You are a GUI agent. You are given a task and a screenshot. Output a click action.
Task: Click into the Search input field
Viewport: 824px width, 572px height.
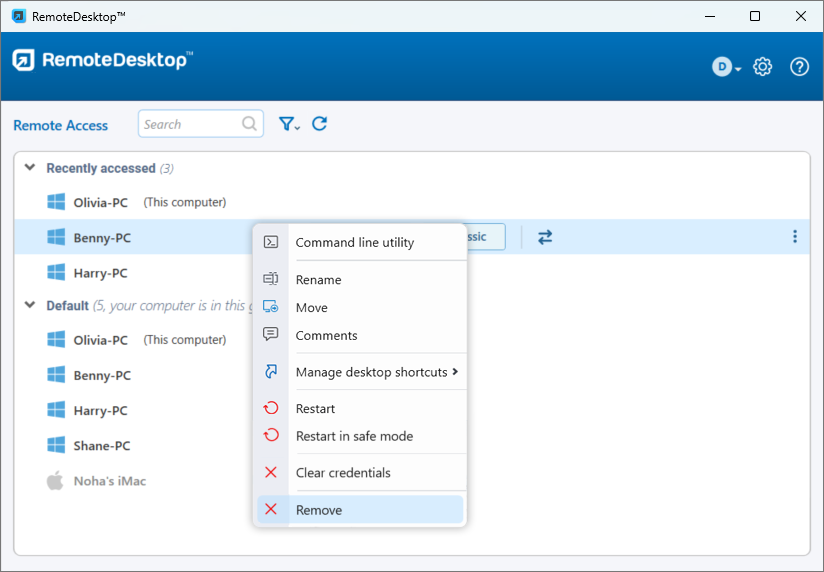click(190, 124)
